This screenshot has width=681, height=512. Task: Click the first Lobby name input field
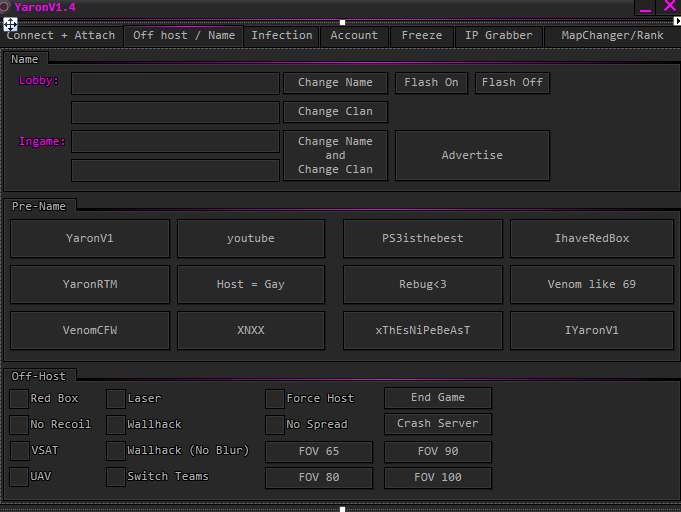pyautogui.click(x=175, y=83)
